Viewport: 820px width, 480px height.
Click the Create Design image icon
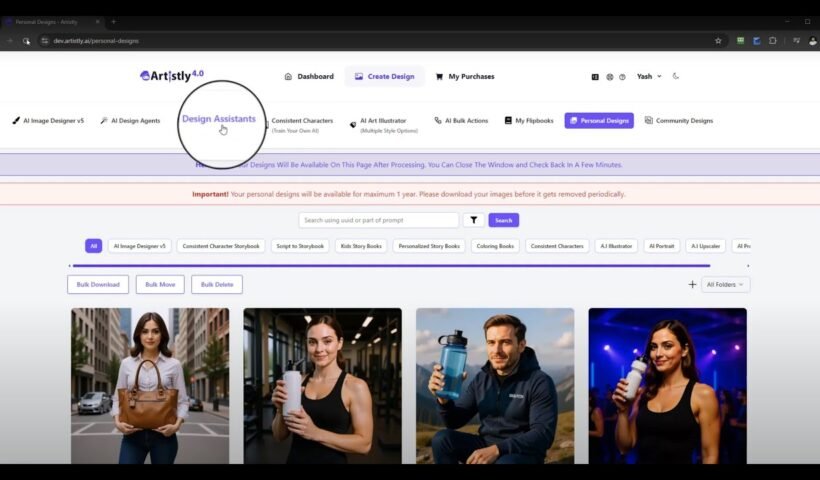(x=359, y=76)
